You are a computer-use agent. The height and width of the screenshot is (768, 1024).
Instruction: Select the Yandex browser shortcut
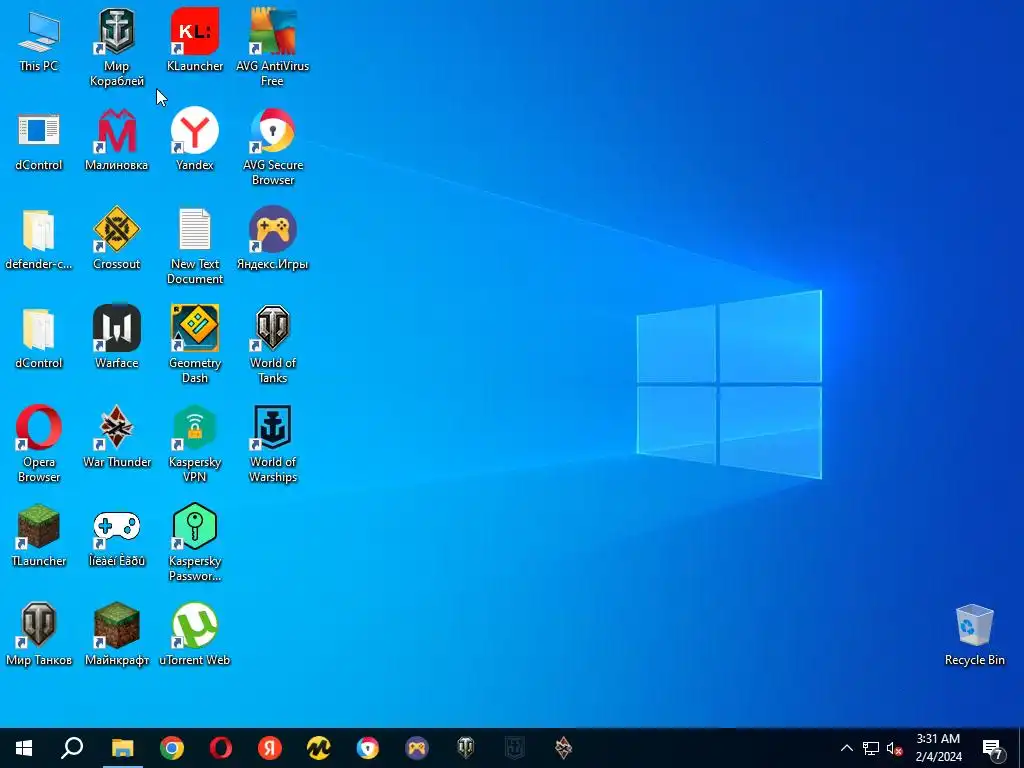point(195,140)
